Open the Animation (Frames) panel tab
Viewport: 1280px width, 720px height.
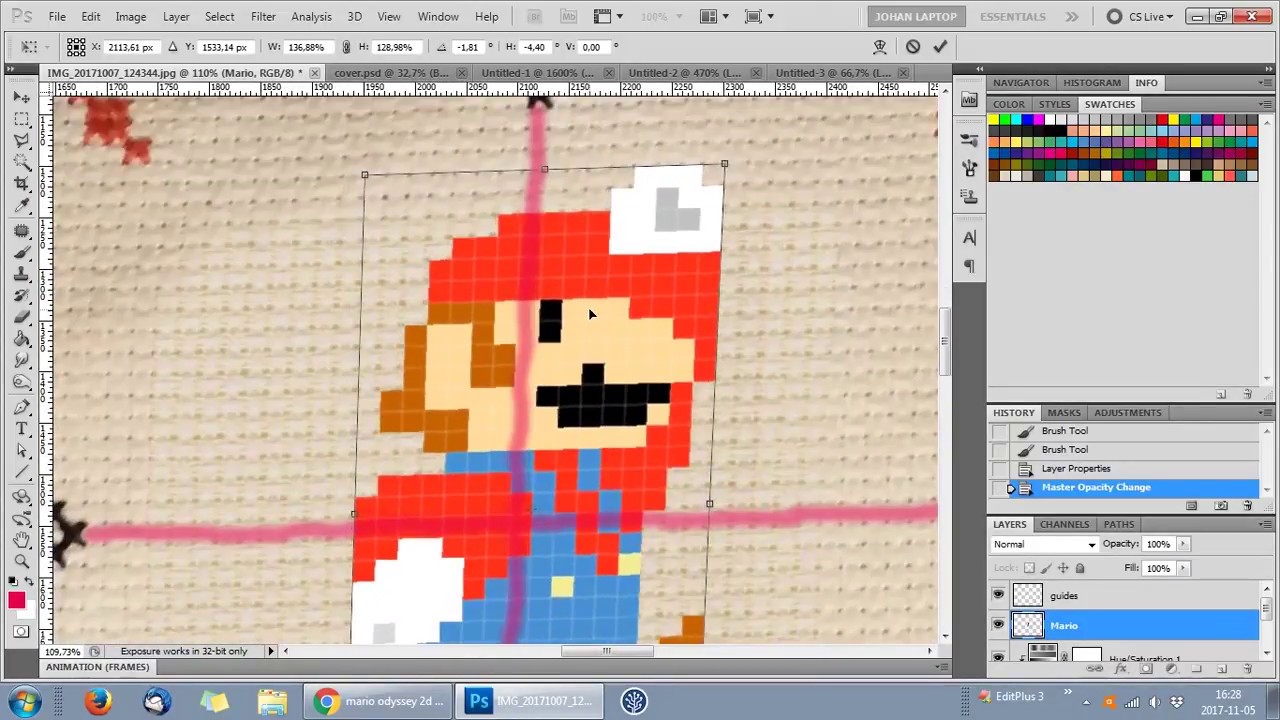coord(97,667)
